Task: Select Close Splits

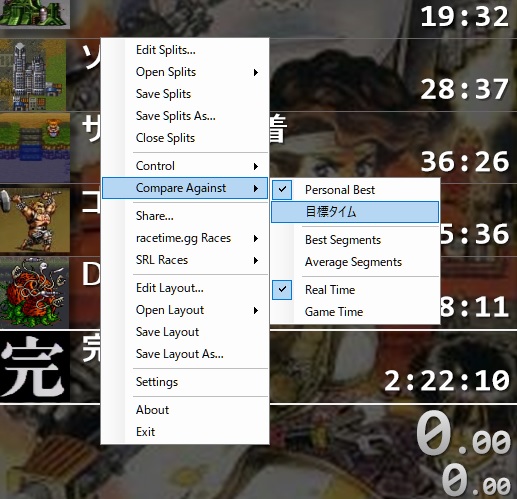Action: [185, 138]
